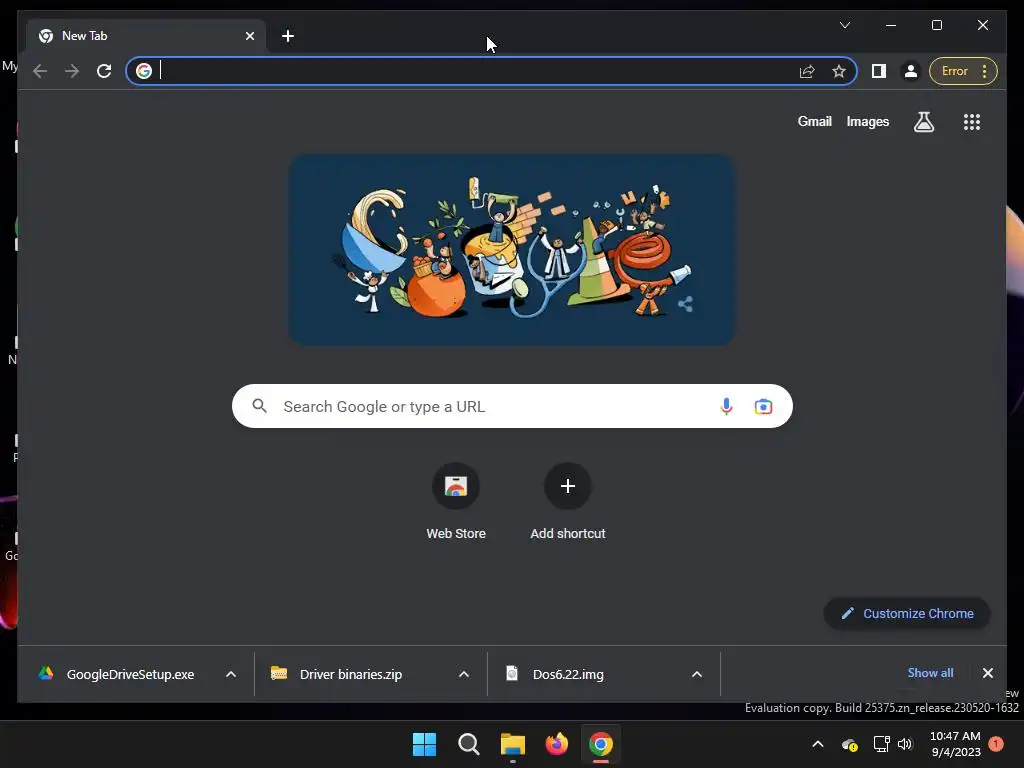Launch Firefox from taskbar
The image size is (1024, 768).
pos(557,744)
